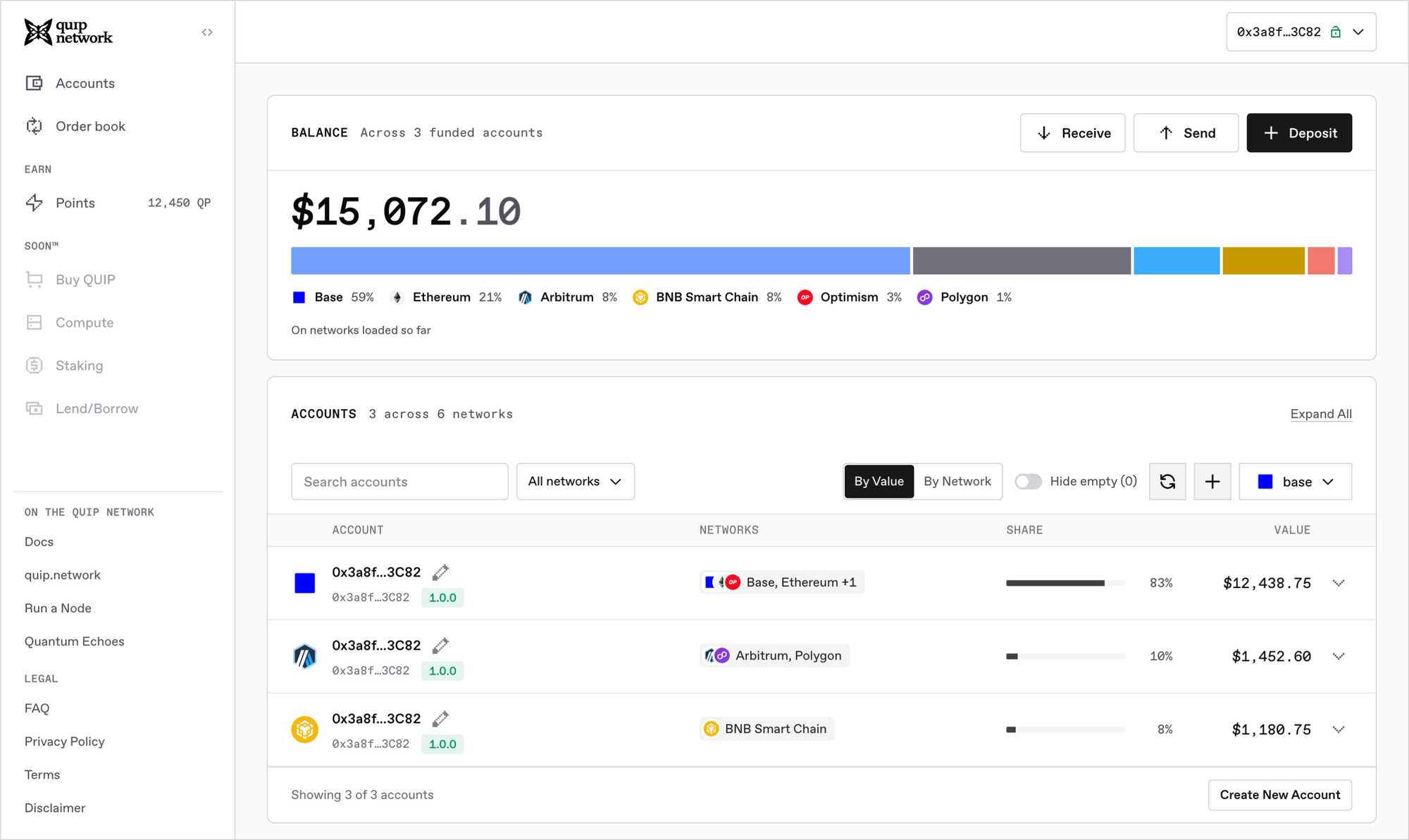Click the Staking sidebar icon
This screenshot has height=840, width=1409.
tap(34, 365)
